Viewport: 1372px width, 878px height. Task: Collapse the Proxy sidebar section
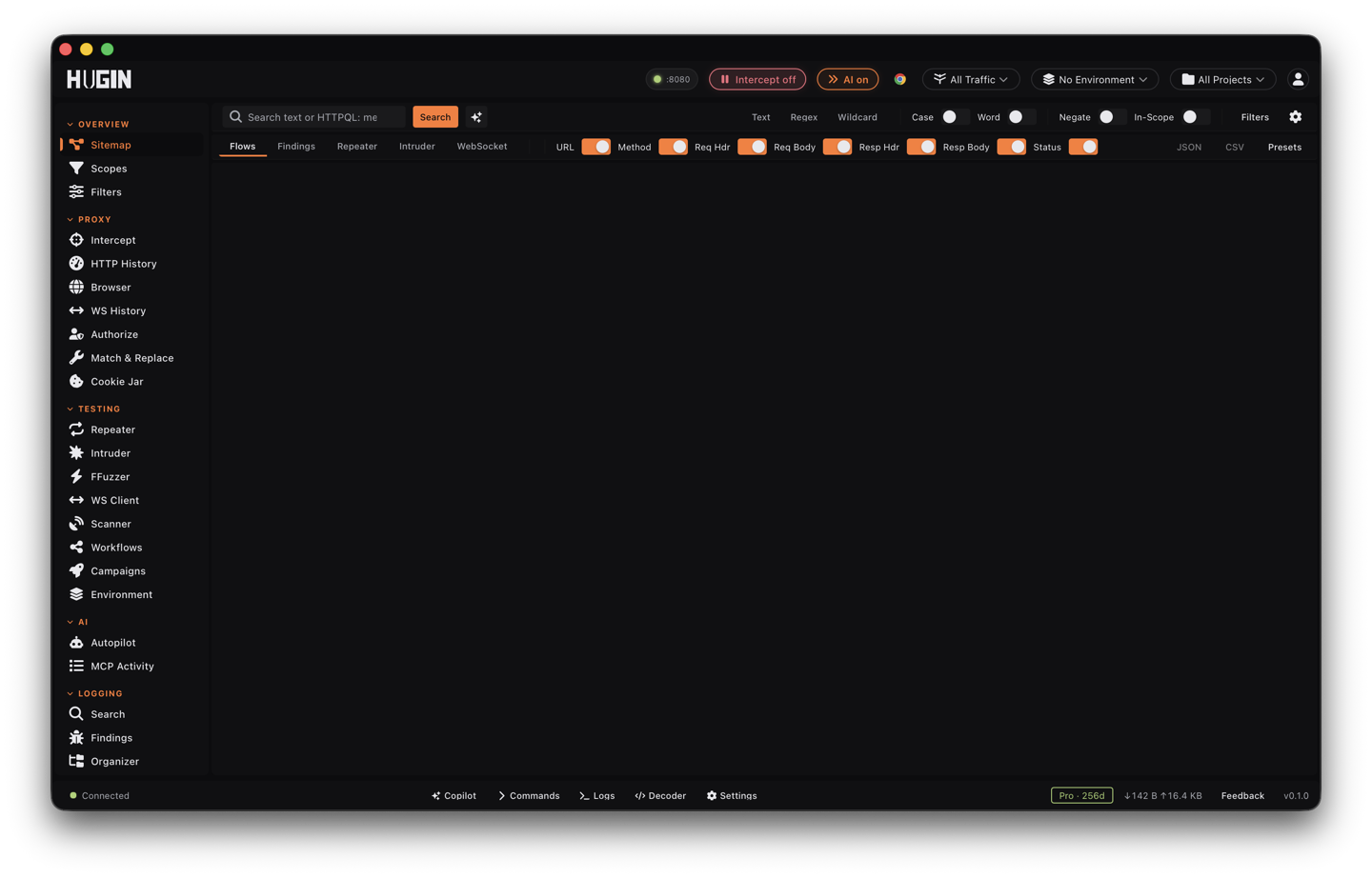(89, 219)
